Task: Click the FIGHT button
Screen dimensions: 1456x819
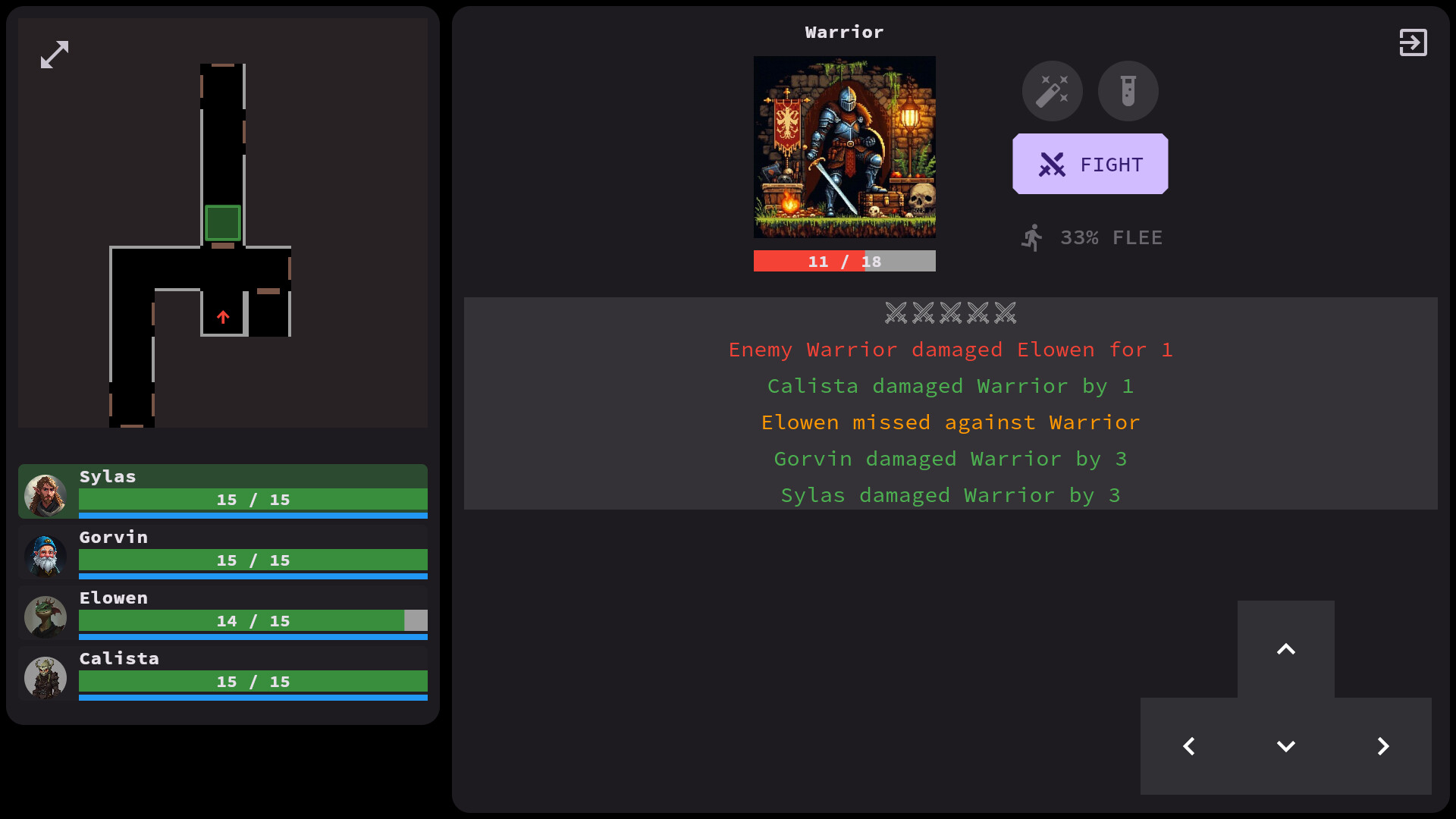Action: click(x=1090, y=164)
